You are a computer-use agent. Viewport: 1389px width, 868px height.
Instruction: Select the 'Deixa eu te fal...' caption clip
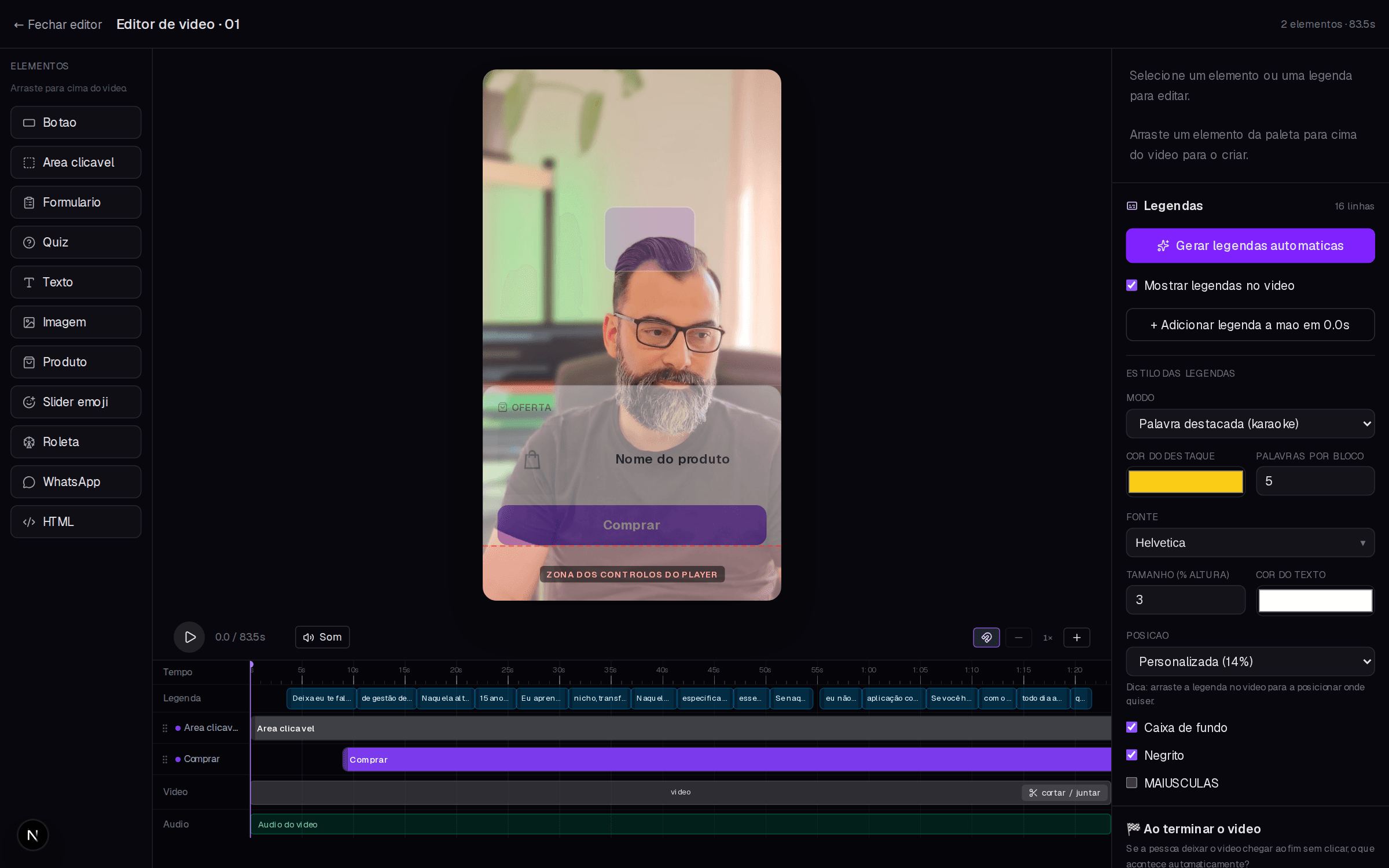coord(321,698)
